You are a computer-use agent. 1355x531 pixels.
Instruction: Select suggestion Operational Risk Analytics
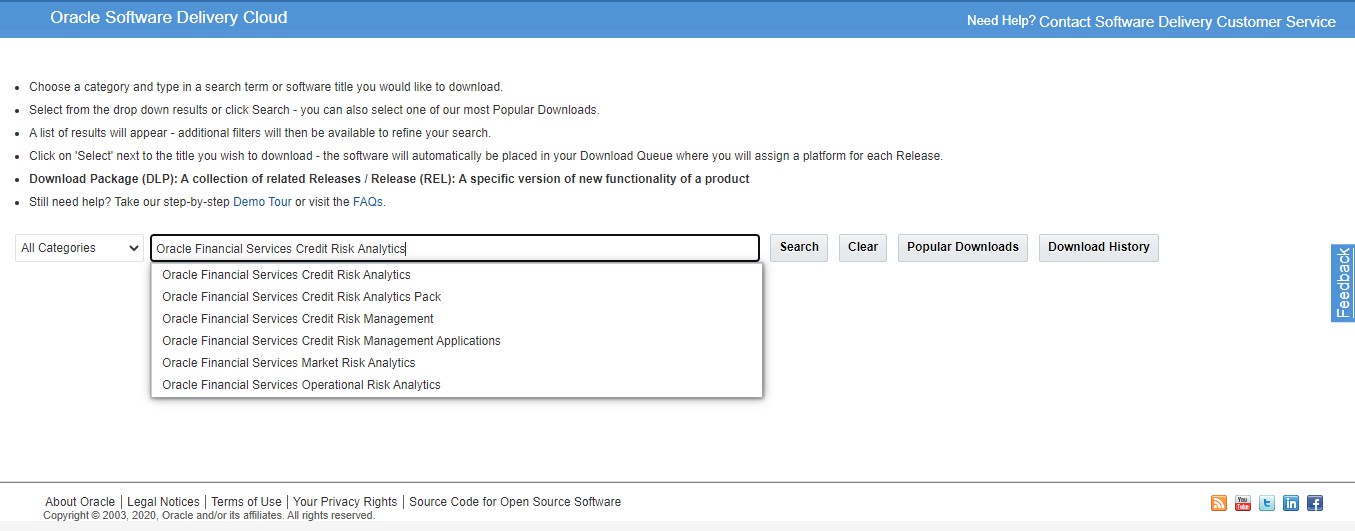[457, 385]
